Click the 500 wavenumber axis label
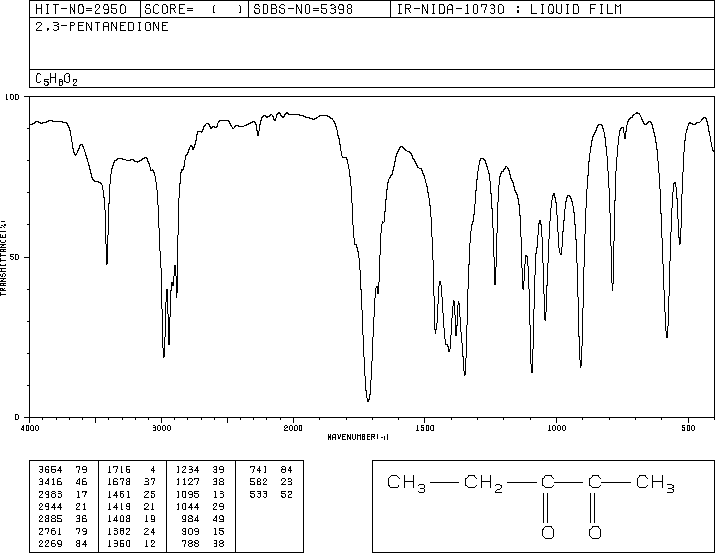The width and height of the screenshot is (715, 553). pos(688,428)
